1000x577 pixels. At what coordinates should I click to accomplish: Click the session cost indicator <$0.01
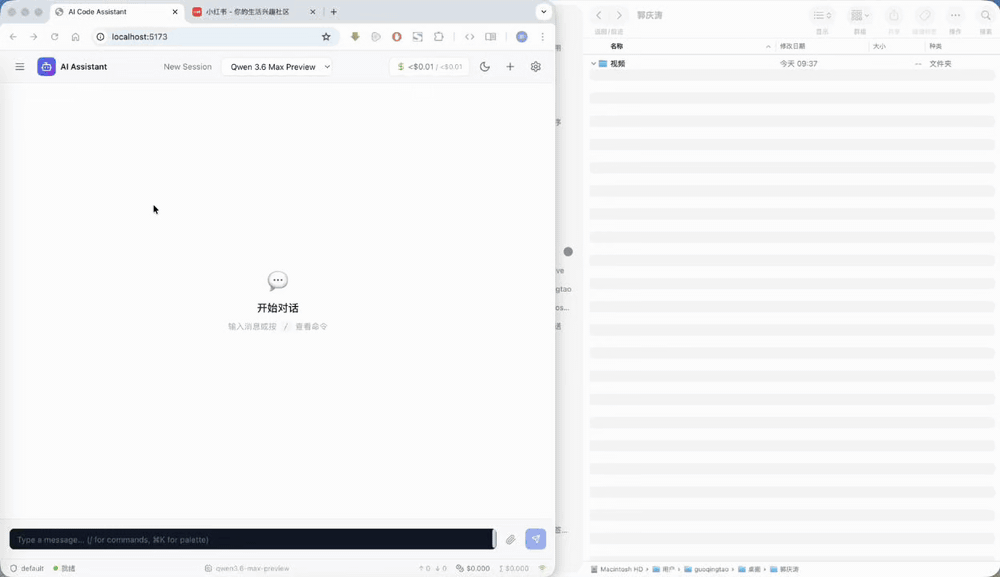pyautogui.click(x=429, y=66)
